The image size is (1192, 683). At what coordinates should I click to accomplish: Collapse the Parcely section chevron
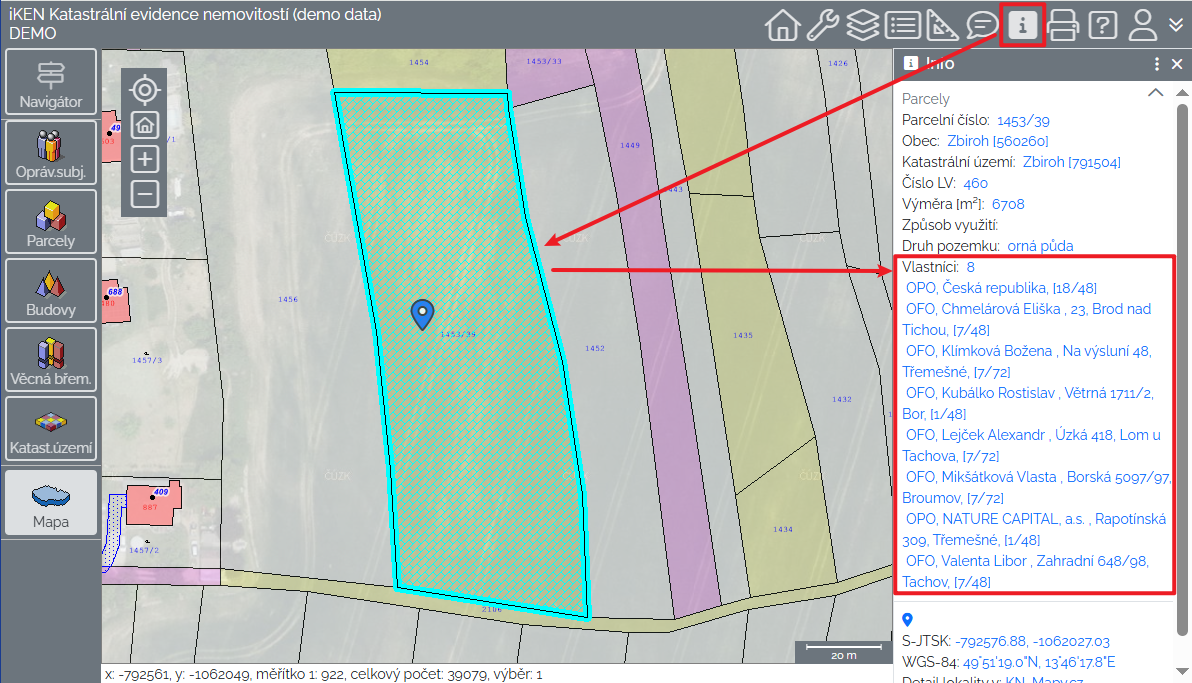(1155, 93)
